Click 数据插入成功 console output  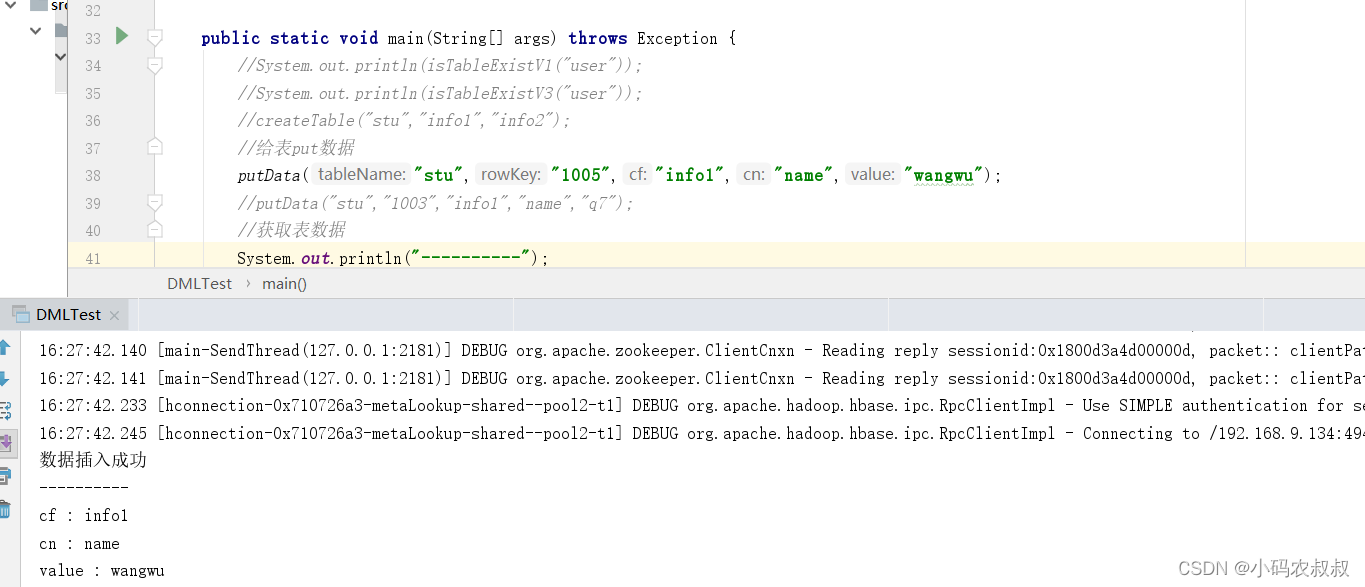tap(93, 460)
